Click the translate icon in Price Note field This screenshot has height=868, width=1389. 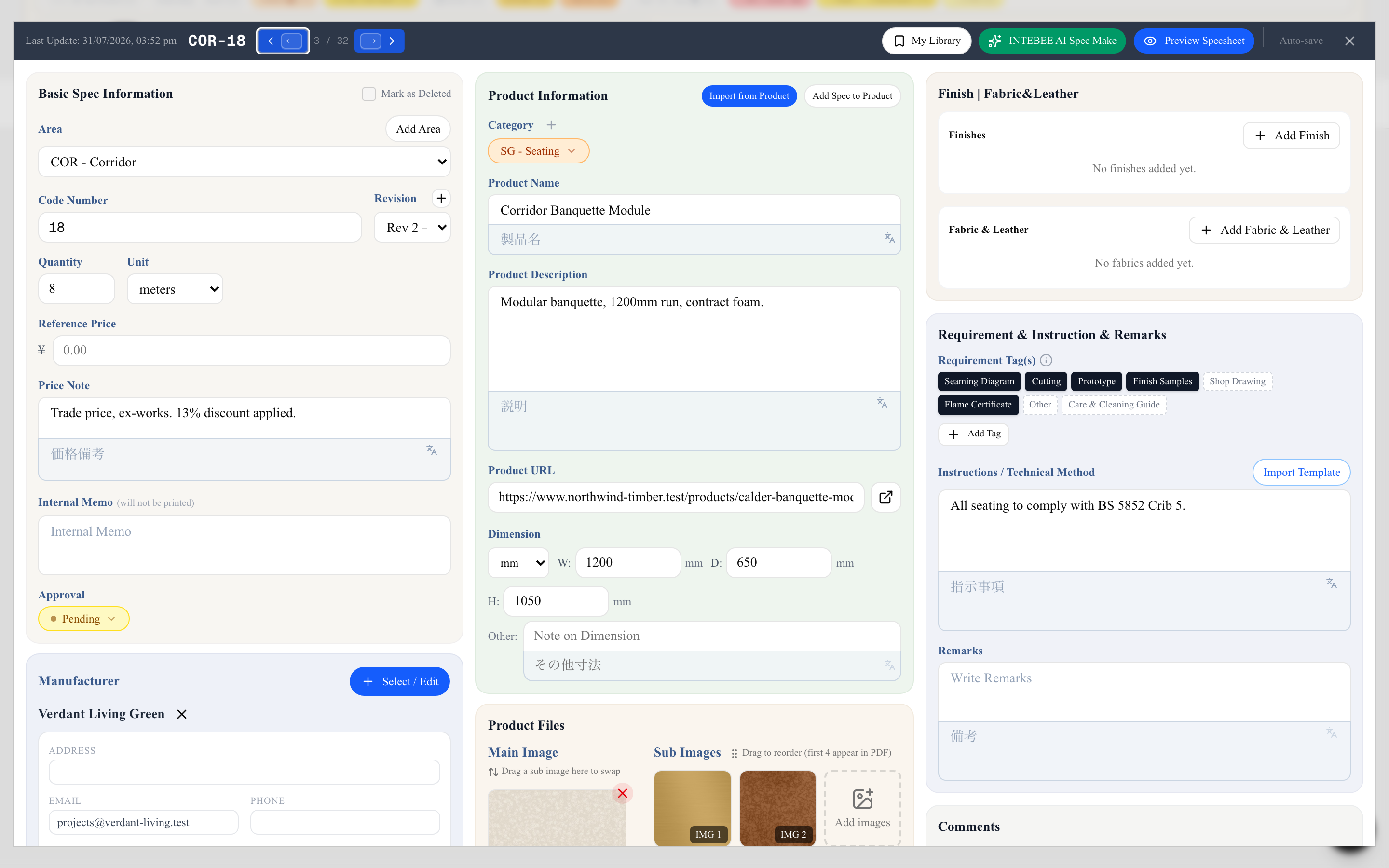pos(432,451)
